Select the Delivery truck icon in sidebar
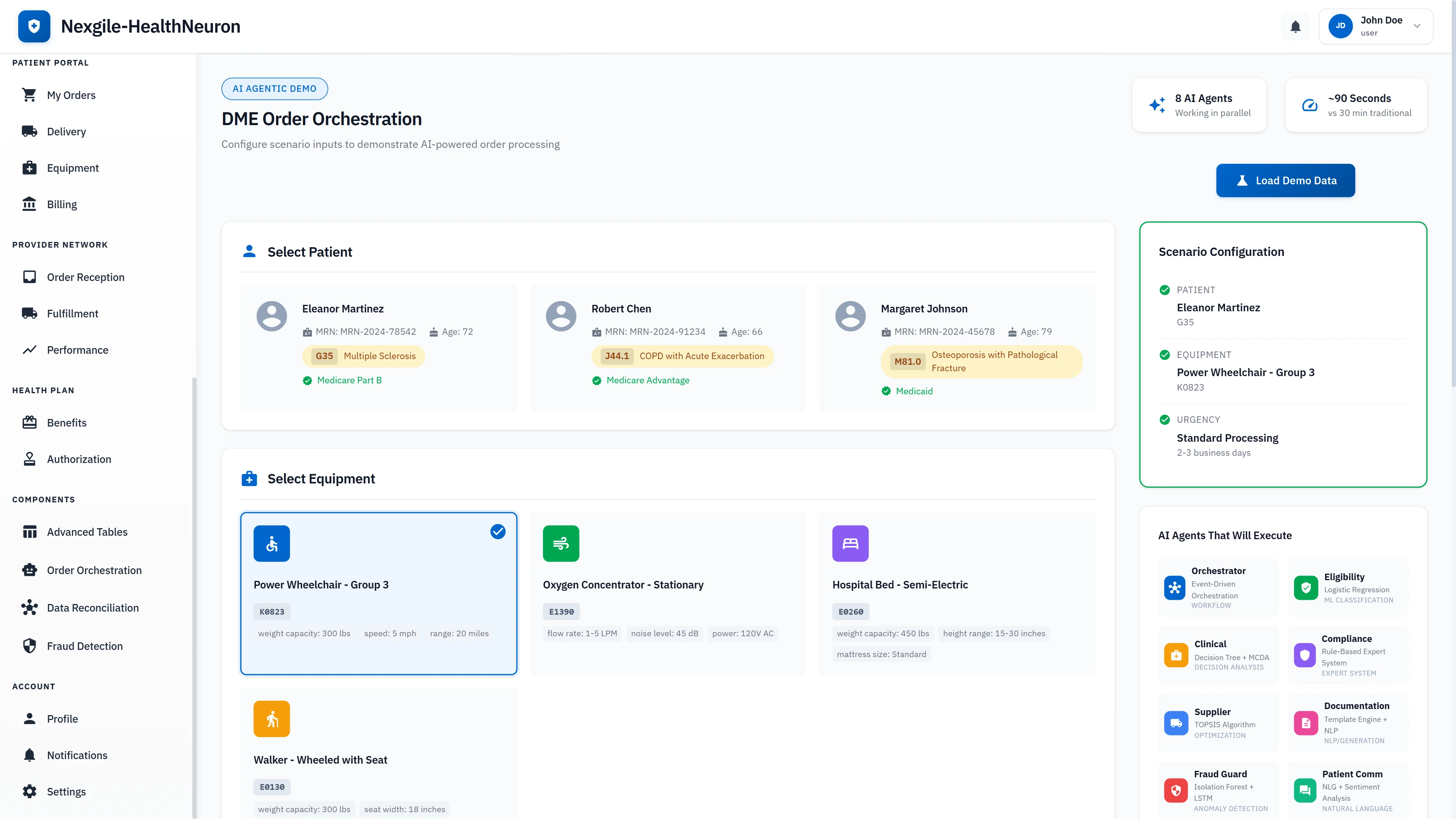The height and width of the screenshot is (819, 1456). (x=30, y=131)
